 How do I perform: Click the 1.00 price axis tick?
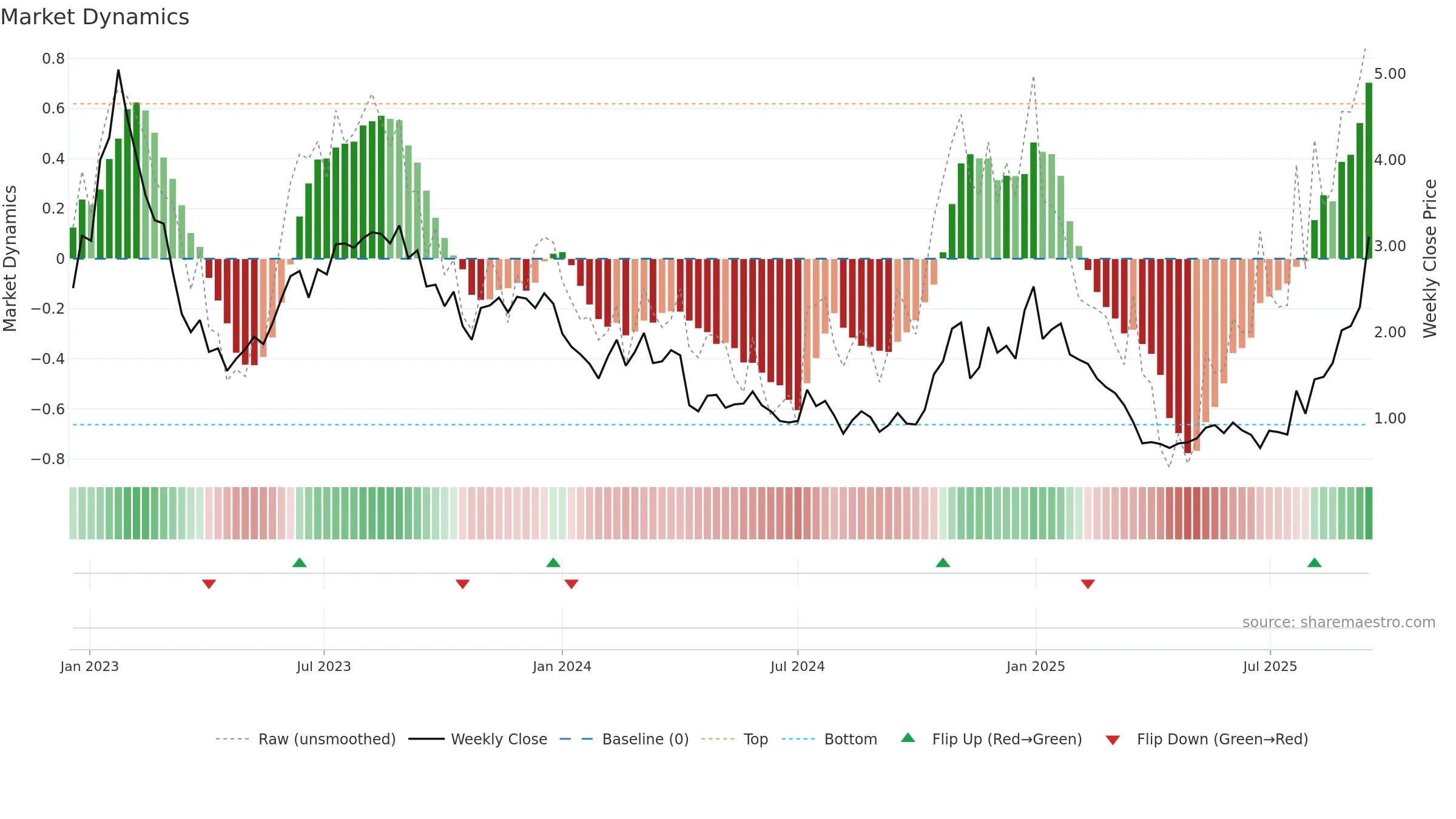pyautogui.click(x=1390, y=419)
